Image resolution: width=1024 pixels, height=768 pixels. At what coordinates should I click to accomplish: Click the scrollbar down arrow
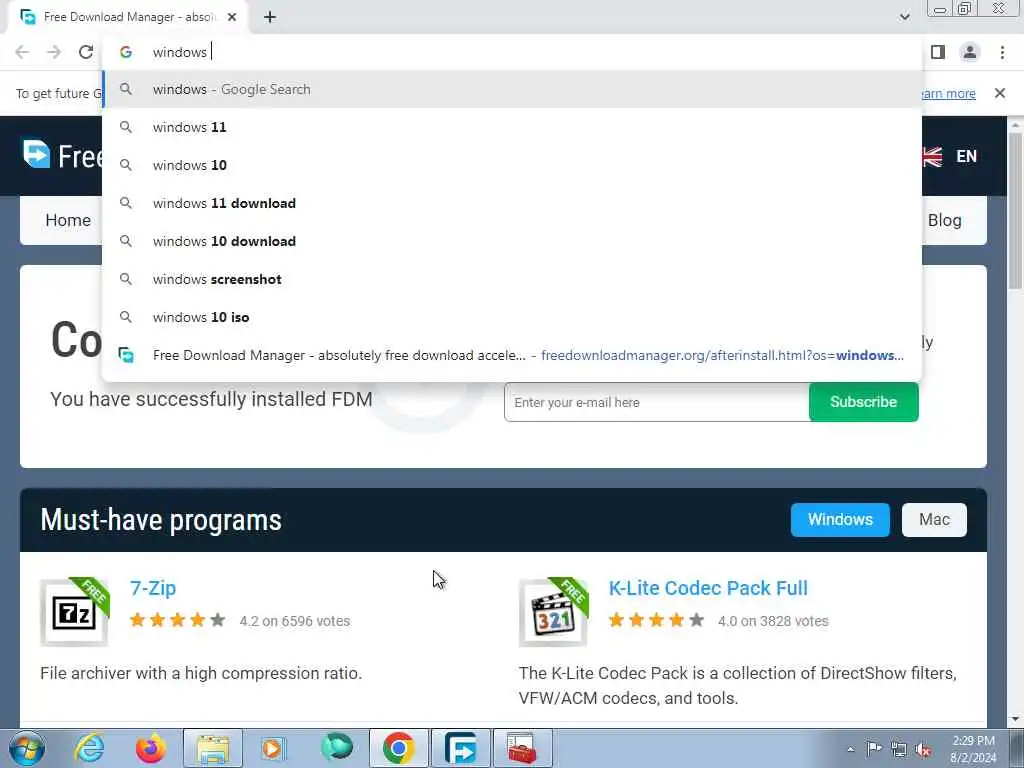tap(1015, 719)
